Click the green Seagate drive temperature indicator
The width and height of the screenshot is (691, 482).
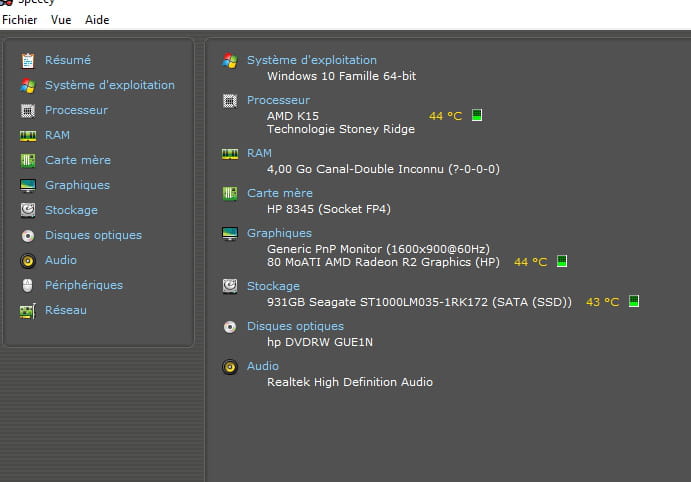pos(633,301)
